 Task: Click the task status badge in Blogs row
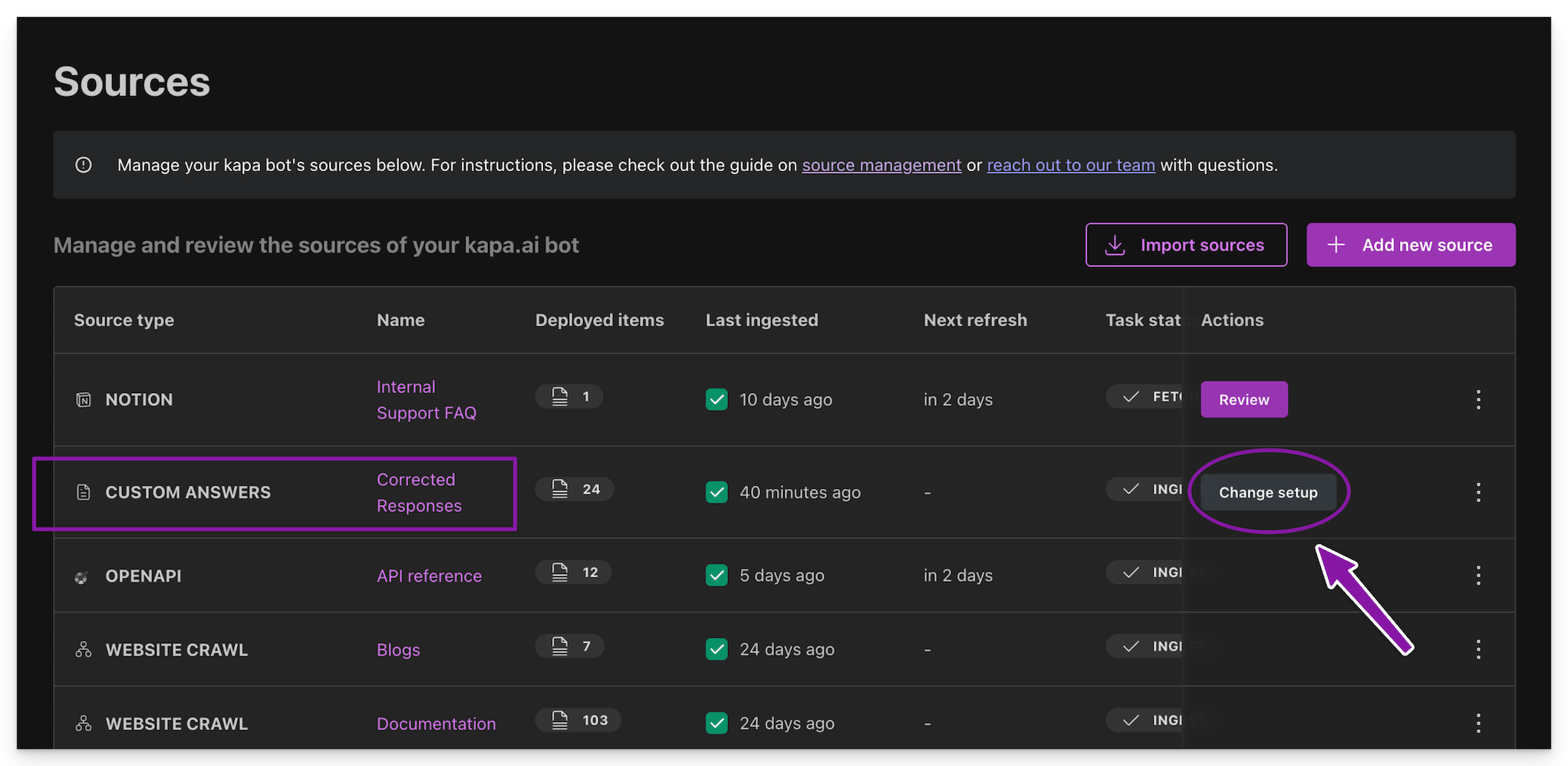(1145, 646)
